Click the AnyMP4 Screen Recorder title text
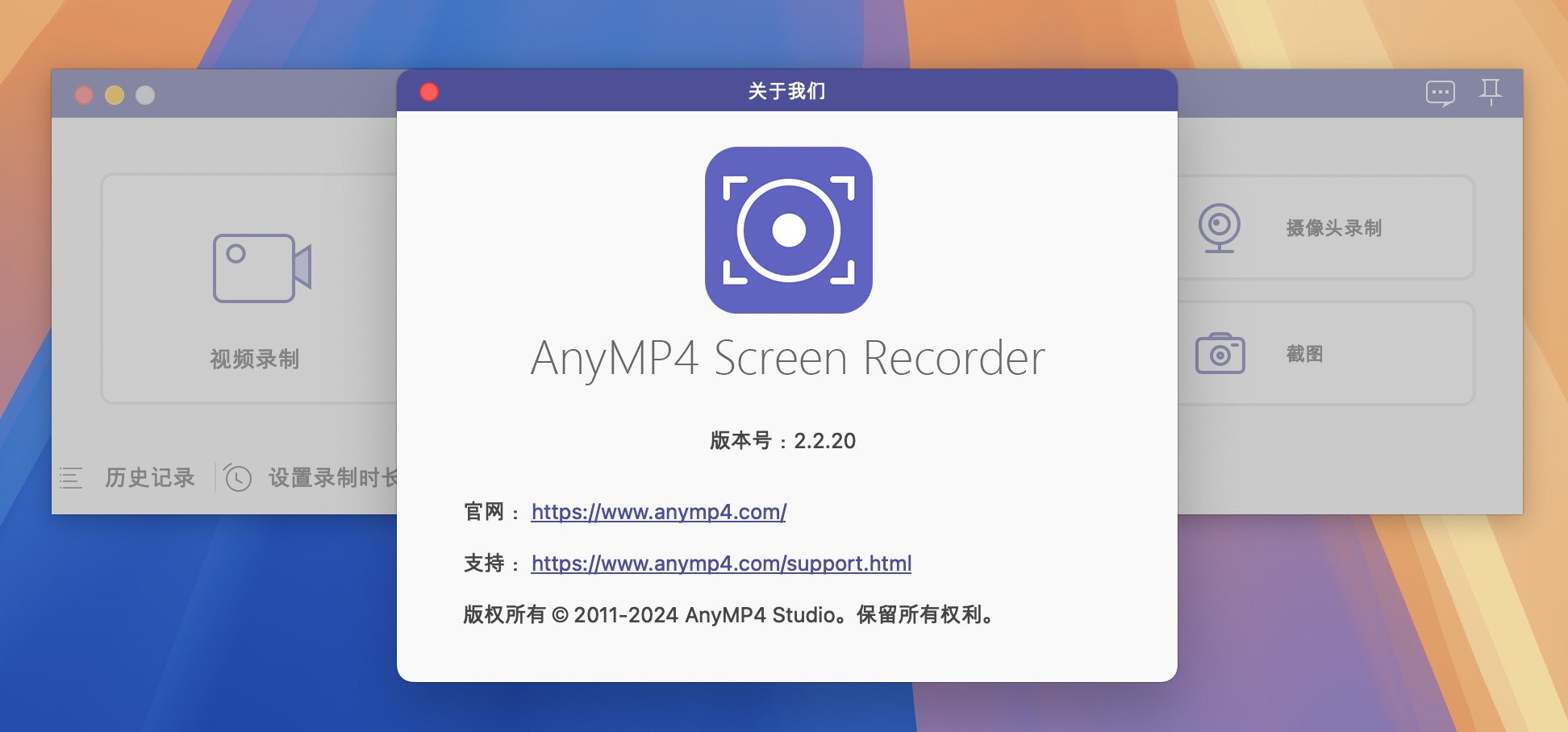1568x732 pixels. (788, 359)
